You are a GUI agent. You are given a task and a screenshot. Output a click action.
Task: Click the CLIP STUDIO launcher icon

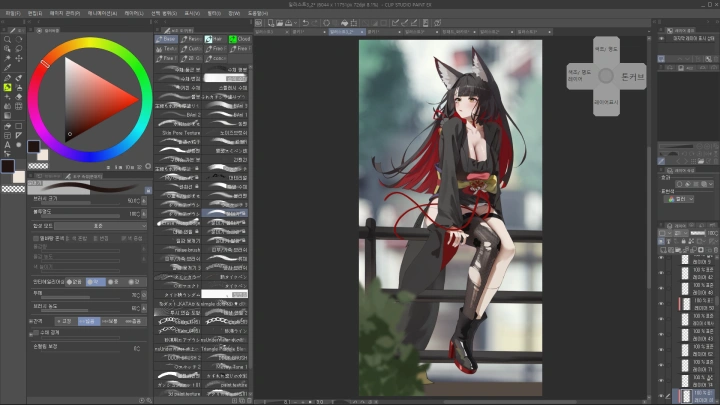(x=259, y=22)
